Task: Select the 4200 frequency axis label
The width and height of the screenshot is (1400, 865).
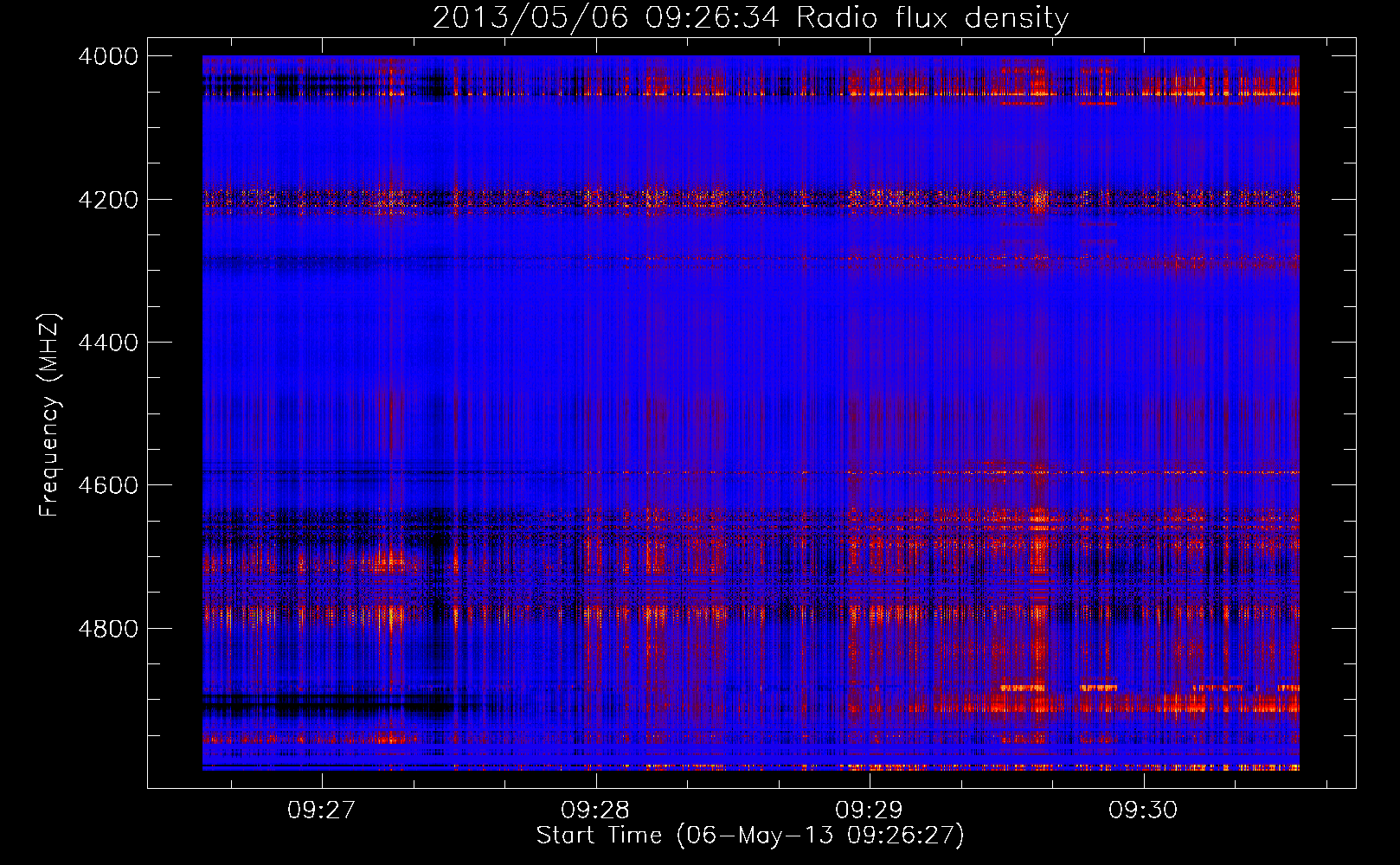Action: [x=108, y=200]
